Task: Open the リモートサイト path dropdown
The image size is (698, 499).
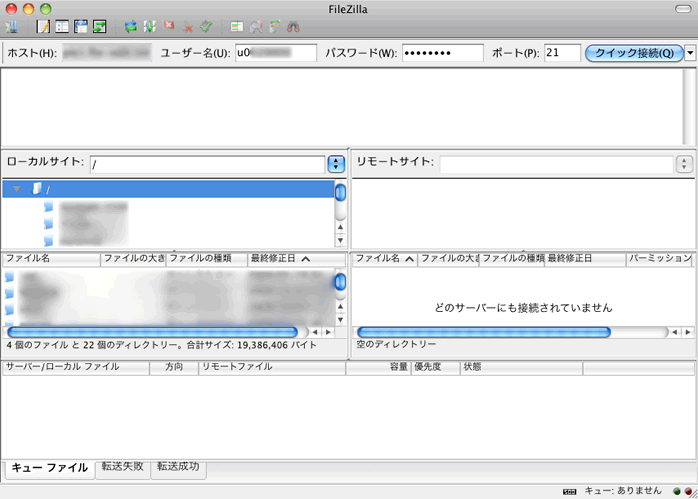Action: pyautogui.click(x=684, y=164)
